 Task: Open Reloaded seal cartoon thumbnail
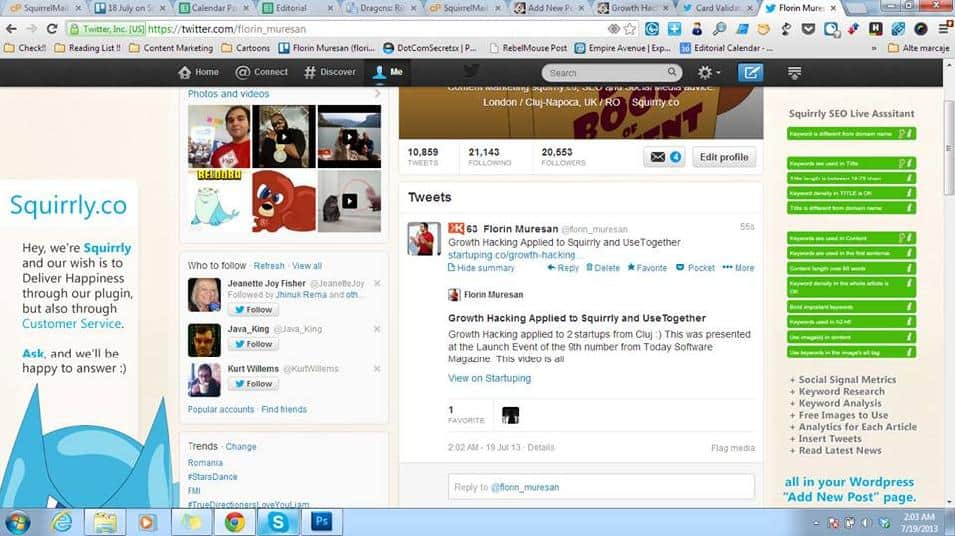coord(219,201)
